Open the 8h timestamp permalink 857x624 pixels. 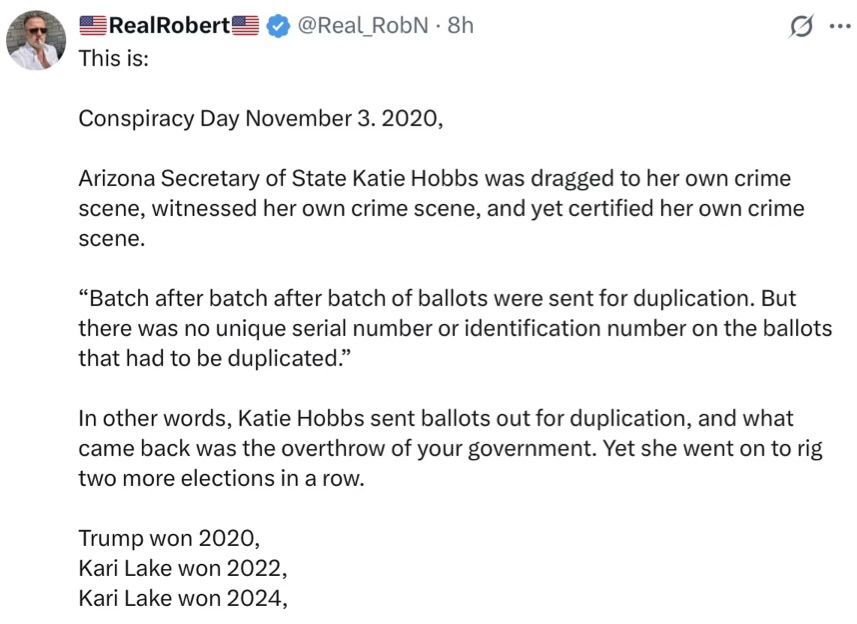pos(460,26)
